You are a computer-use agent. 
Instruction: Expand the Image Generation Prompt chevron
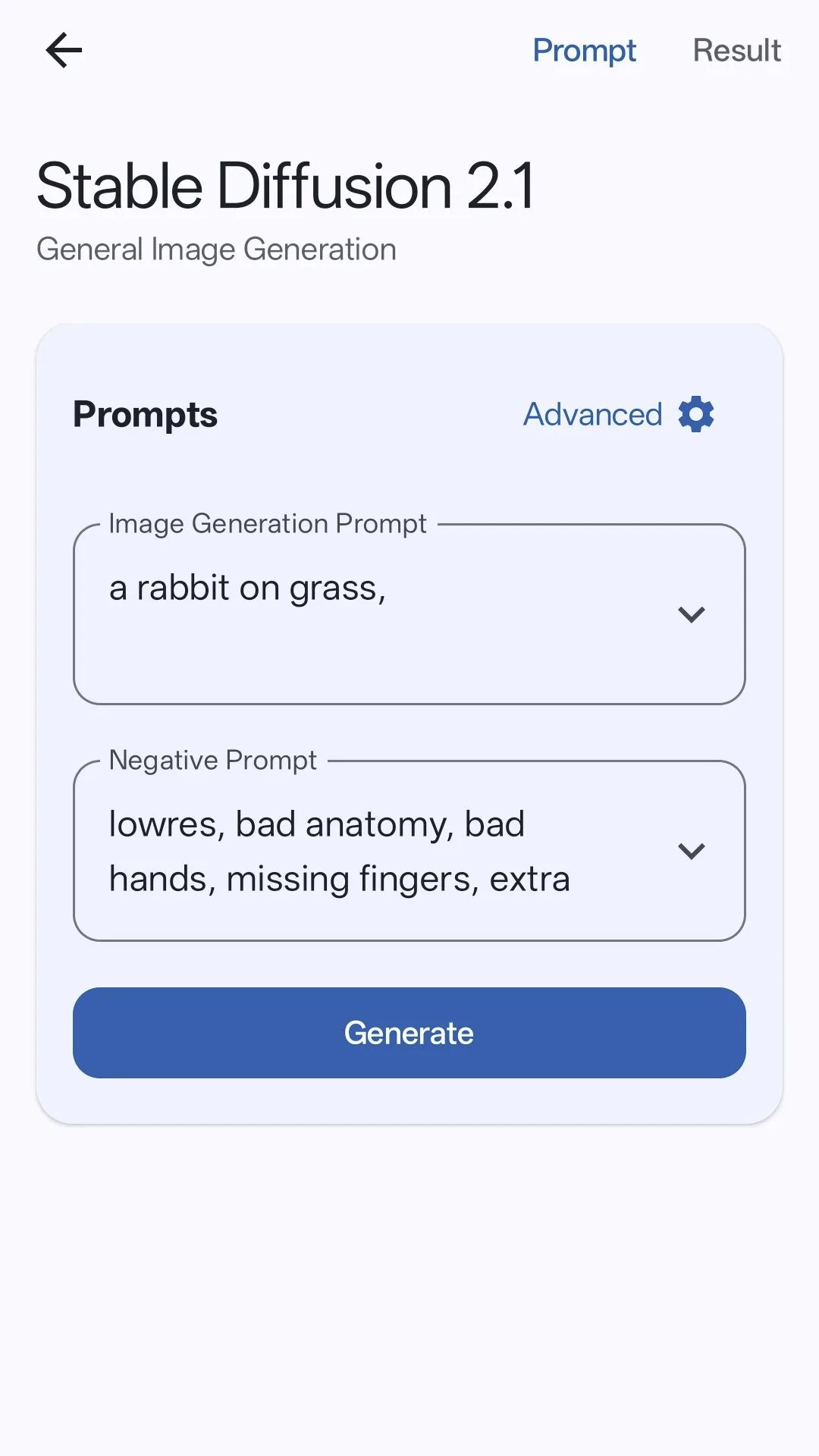click(692, 614)
